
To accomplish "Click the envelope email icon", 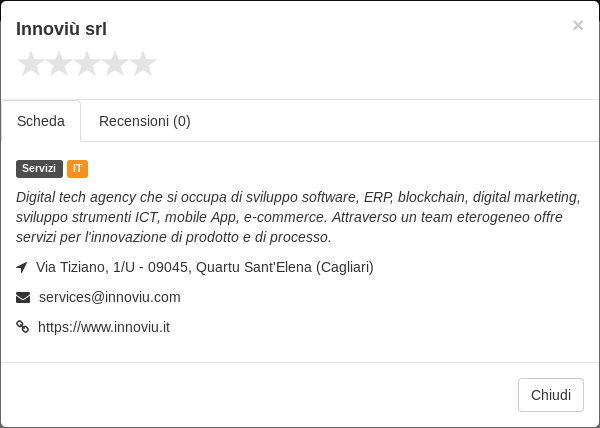I will coord(23,297).
